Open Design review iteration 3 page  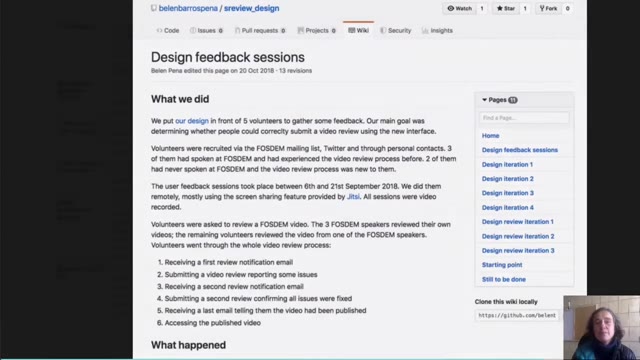[518, 251]
